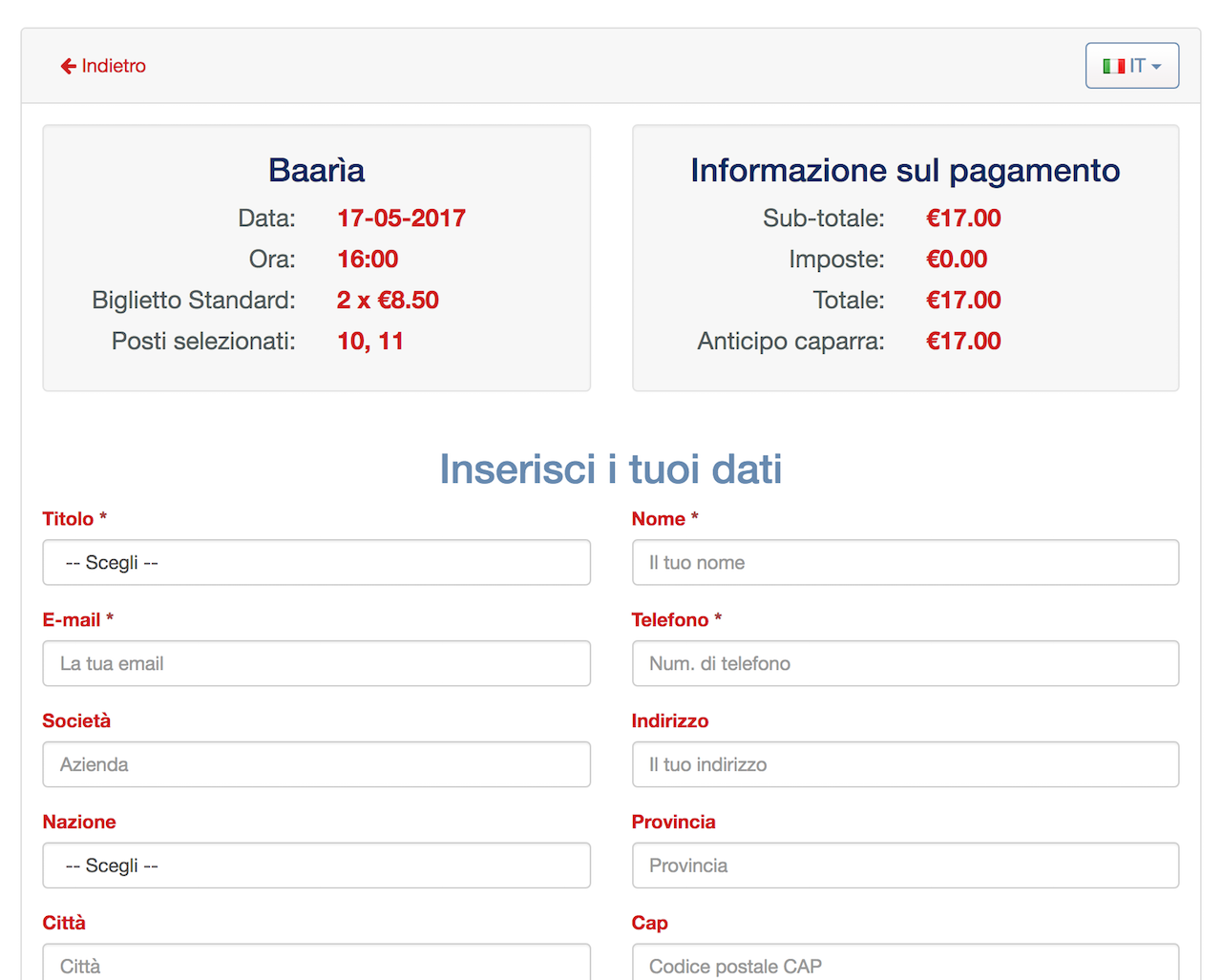
Task: Click the Cap postal code field
Action: pyautogui.click(x=905, y=964)
